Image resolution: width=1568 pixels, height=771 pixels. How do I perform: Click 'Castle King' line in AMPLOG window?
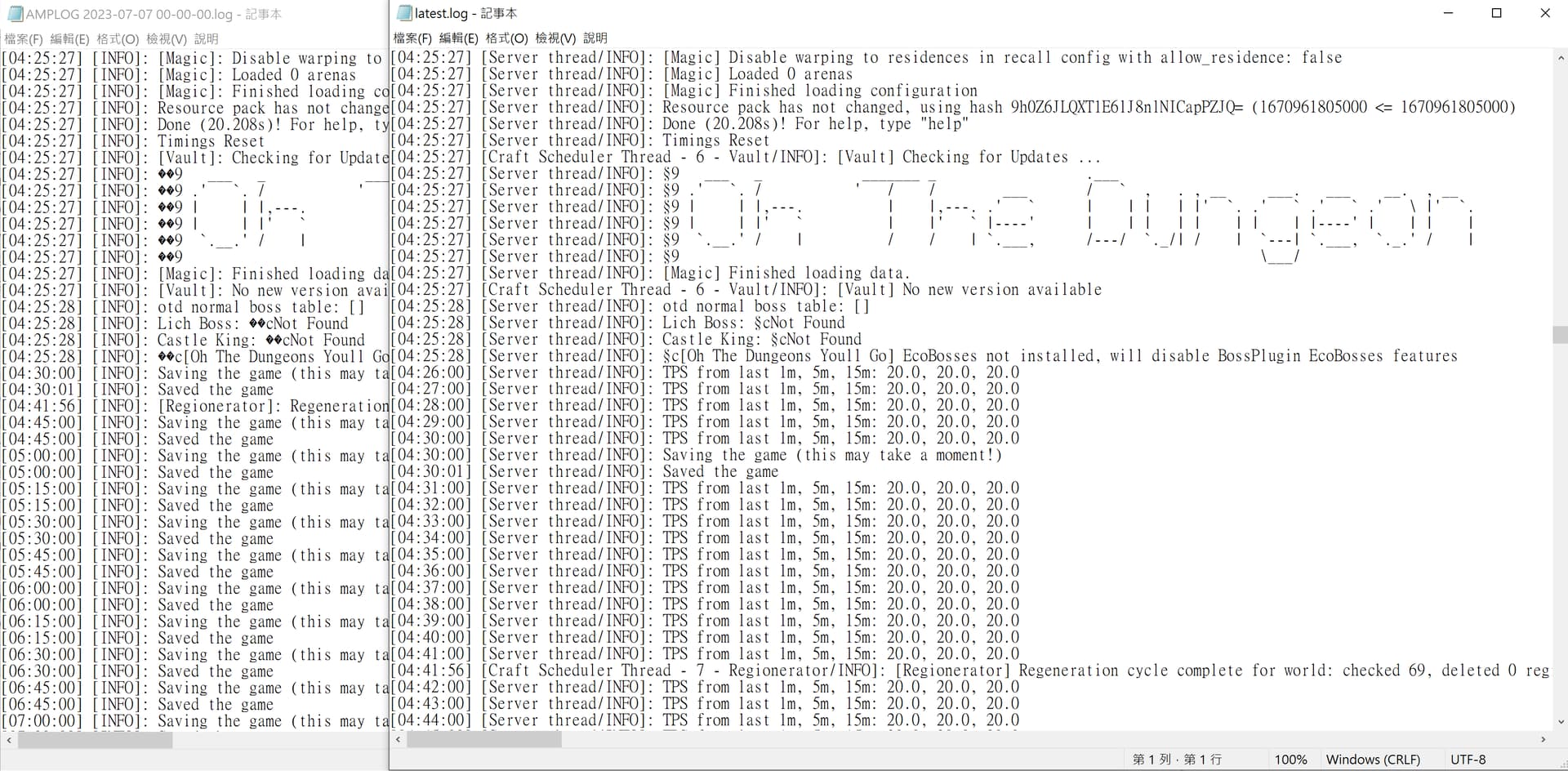pos(183,340)
